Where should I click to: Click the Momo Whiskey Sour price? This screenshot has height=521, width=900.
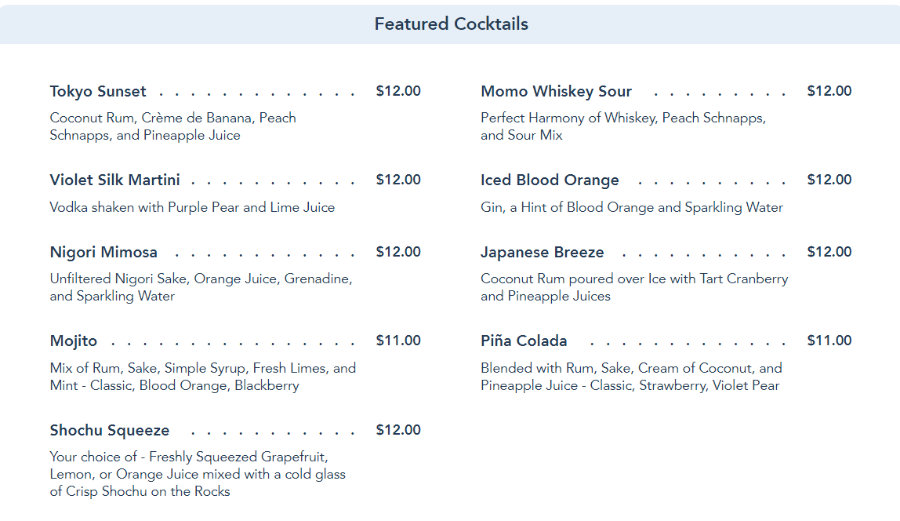tap(829, 91)
